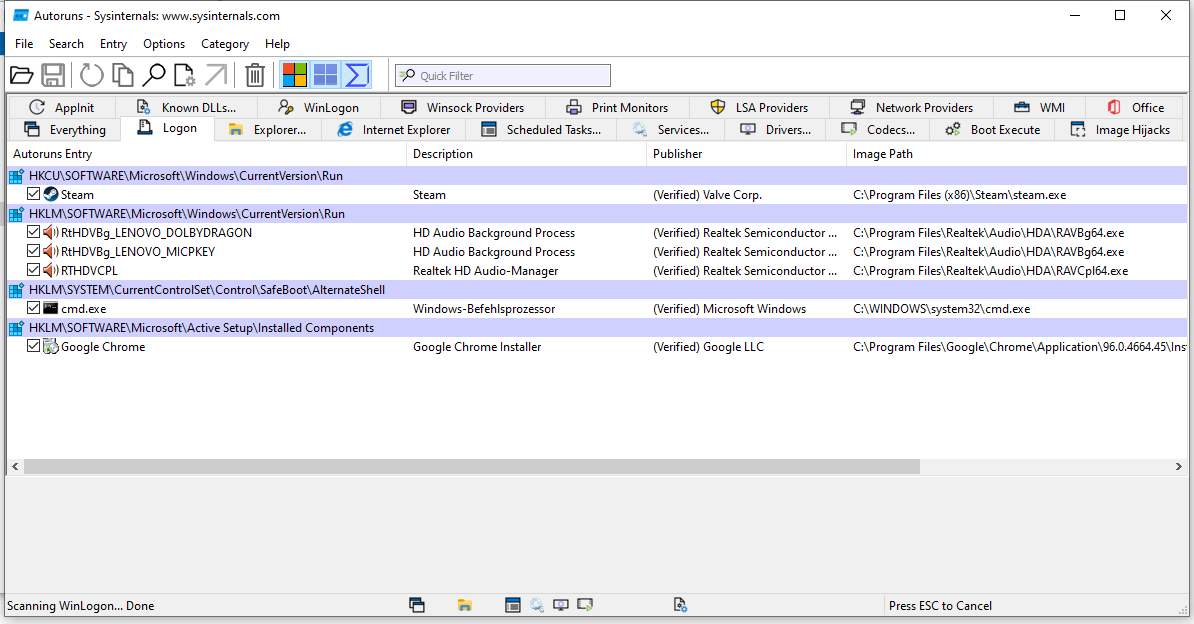Click the horizontal scrollbar left arrow

pyautogui.click(x=14, y=466)
